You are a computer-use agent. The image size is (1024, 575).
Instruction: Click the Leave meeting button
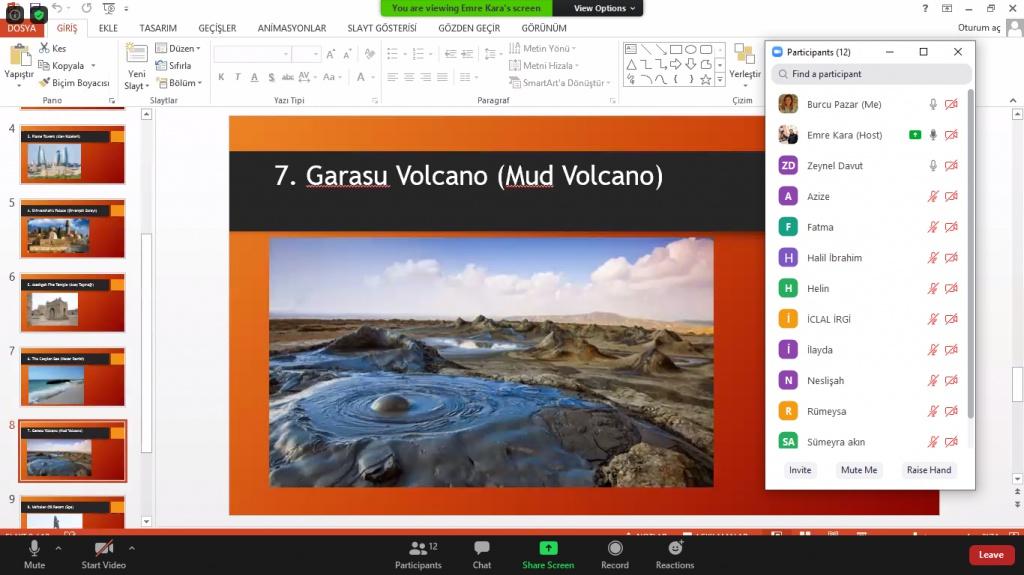(x=990, y=555)
